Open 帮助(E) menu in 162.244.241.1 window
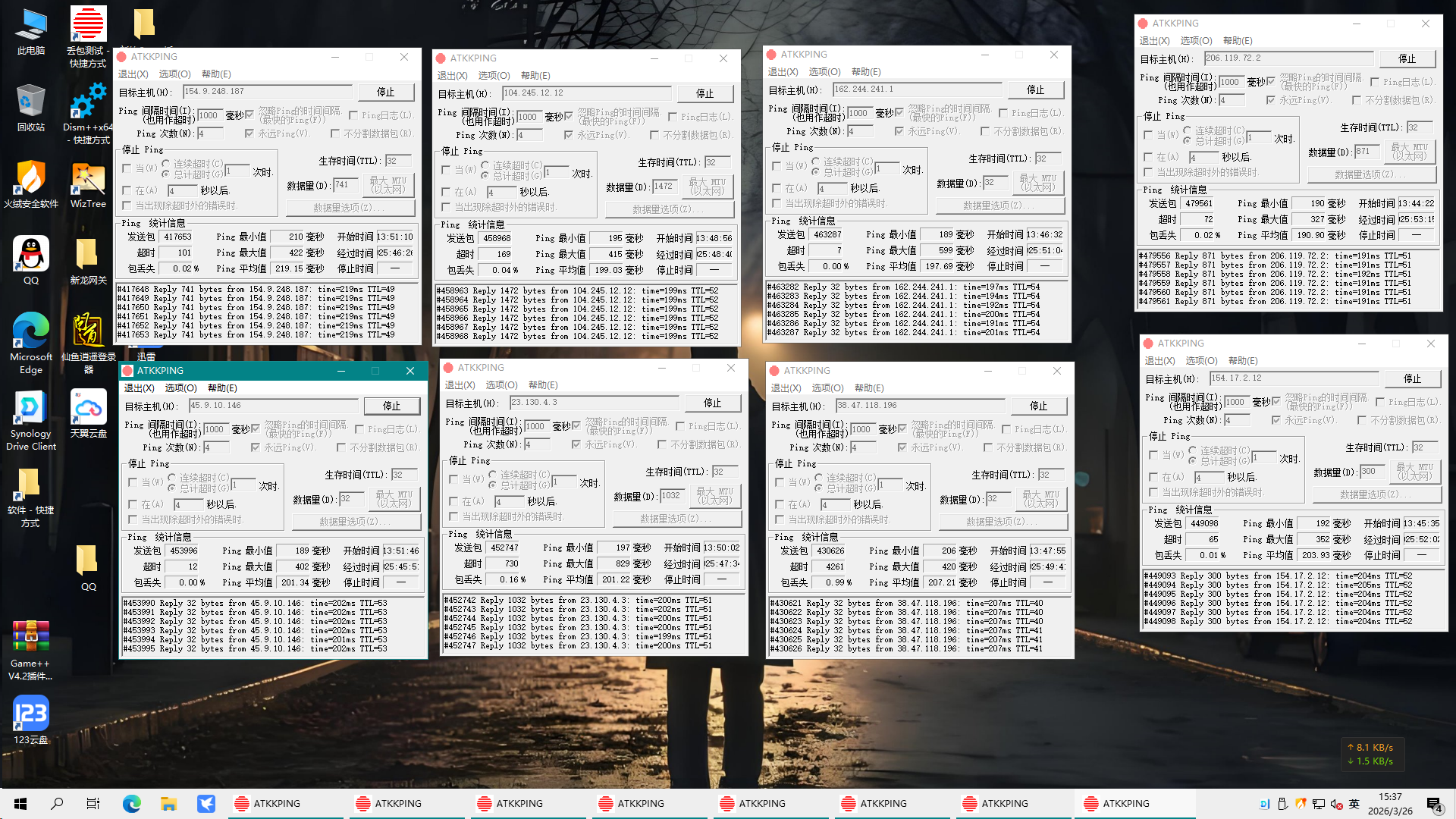1456x819 pixels. [x=866, y=71]
